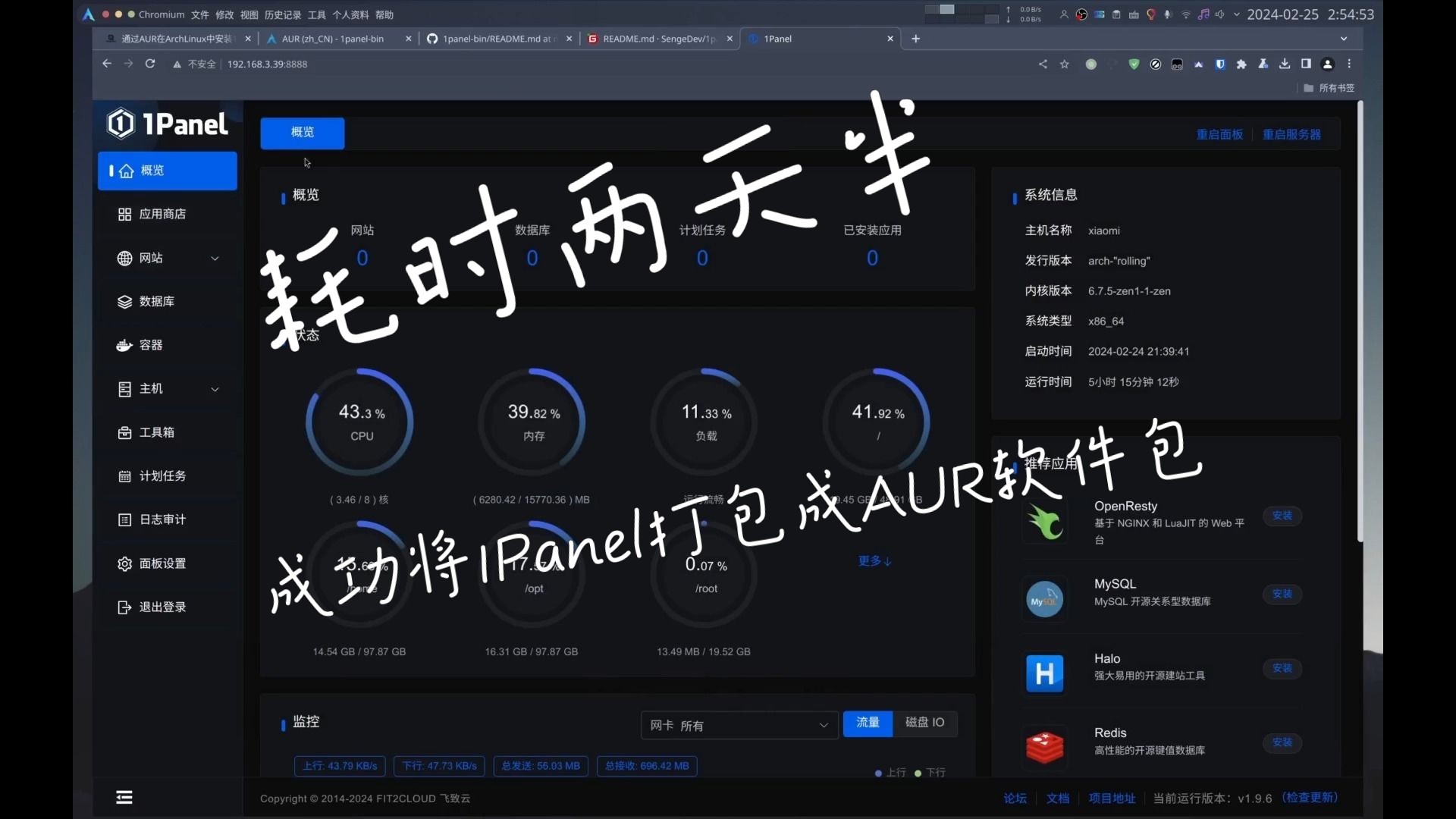
Task: Click 重启面板 restart panel link
Action: tap(1219, 135)
